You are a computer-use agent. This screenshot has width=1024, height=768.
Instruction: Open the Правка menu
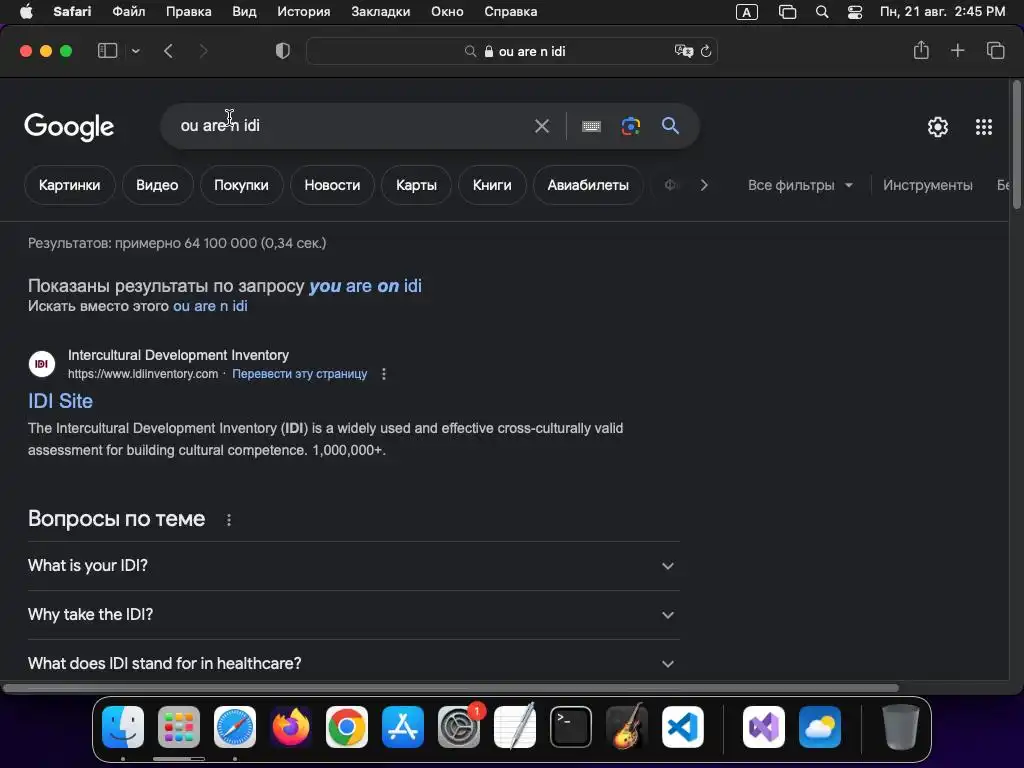click(188, 12)
